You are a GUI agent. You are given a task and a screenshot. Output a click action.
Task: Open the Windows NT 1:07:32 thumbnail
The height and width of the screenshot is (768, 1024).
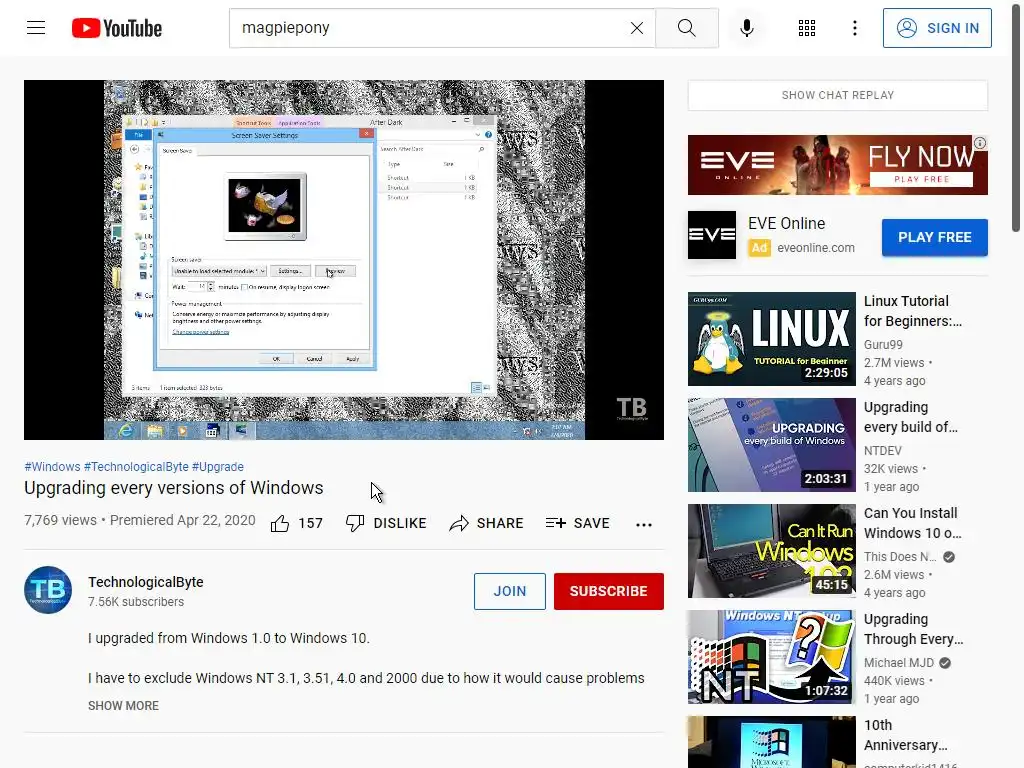pos(771,657)
